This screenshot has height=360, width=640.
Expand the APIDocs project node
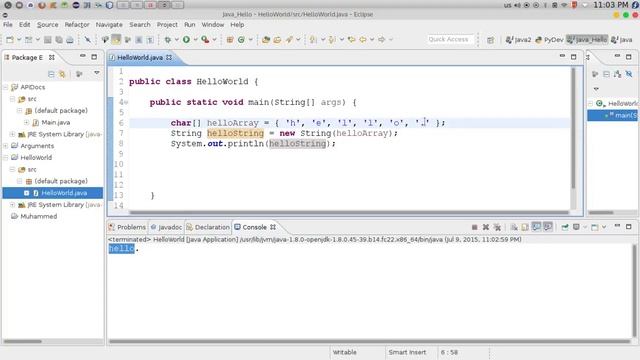(6, 87)
